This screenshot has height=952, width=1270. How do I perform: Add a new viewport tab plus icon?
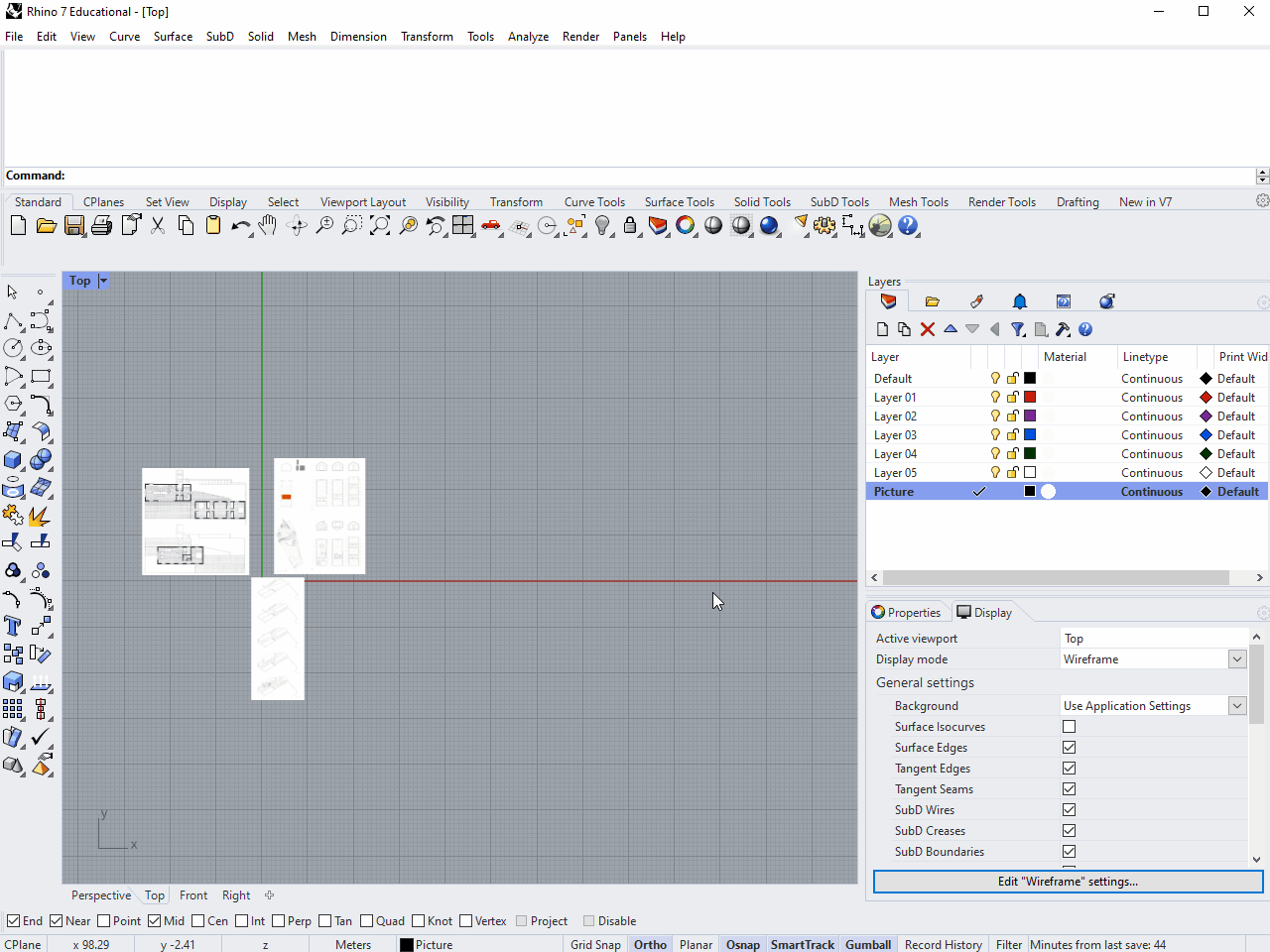pyautogui.click(x=269, y=895)
